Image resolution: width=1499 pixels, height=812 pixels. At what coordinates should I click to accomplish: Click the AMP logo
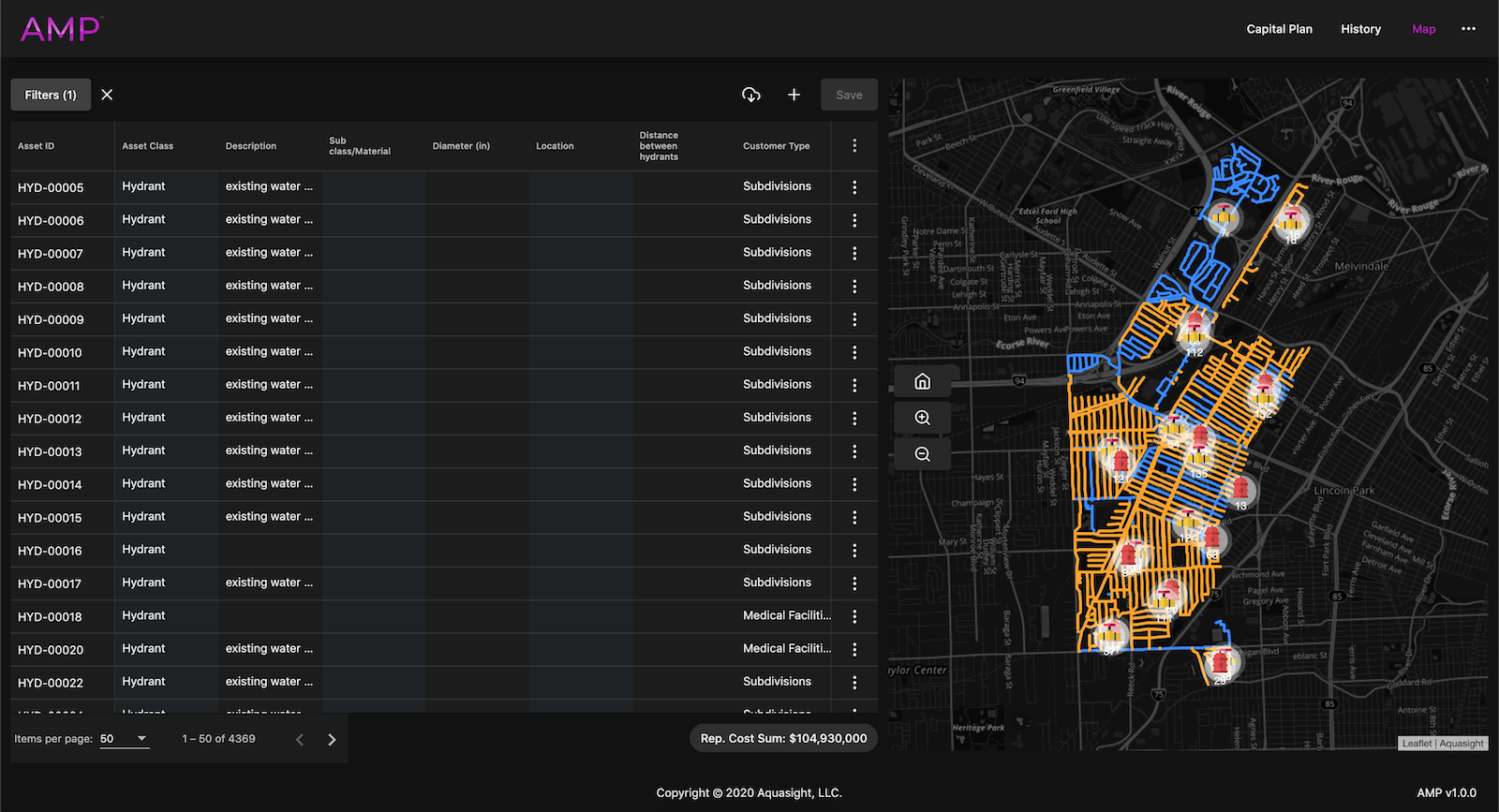pos(62,28)
